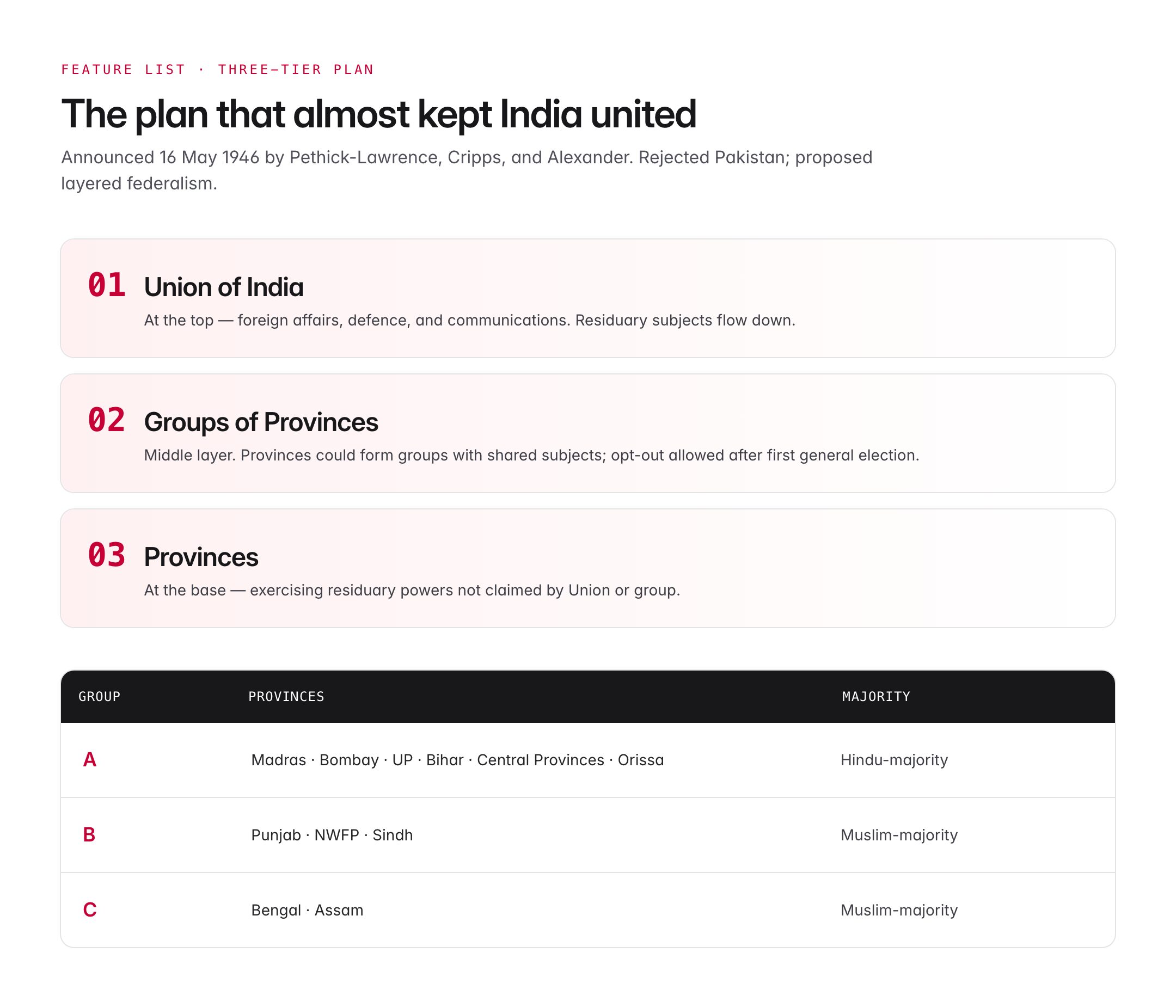Viewport: 1176px width, 1008px height.
Task: Select the red letter A group marker
Action: click(90, 760)
